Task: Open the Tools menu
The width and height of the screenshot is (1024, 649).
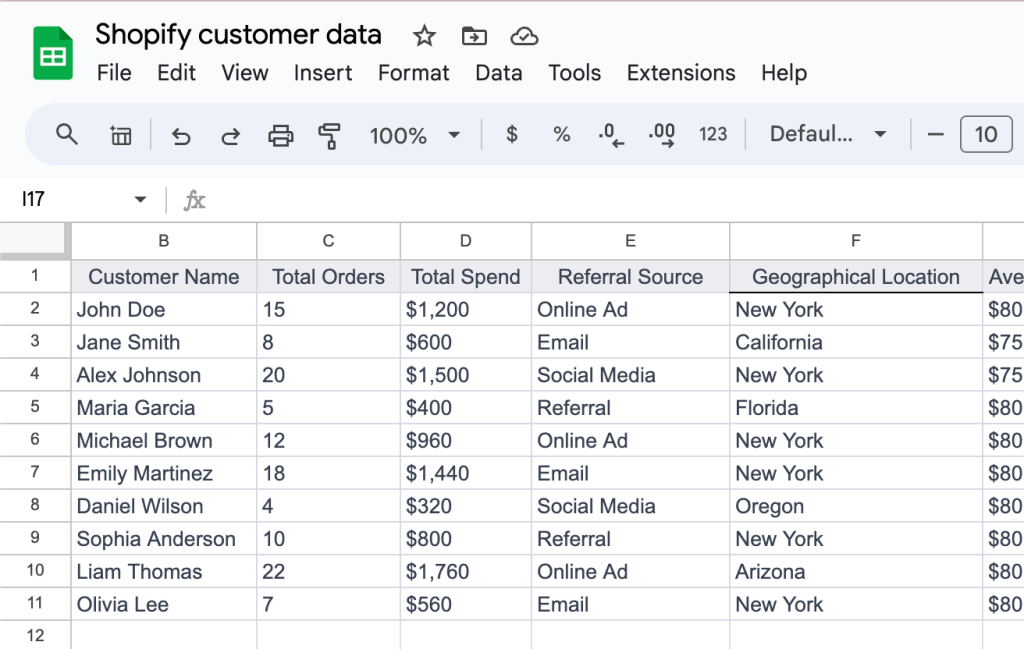Action: 575,72
